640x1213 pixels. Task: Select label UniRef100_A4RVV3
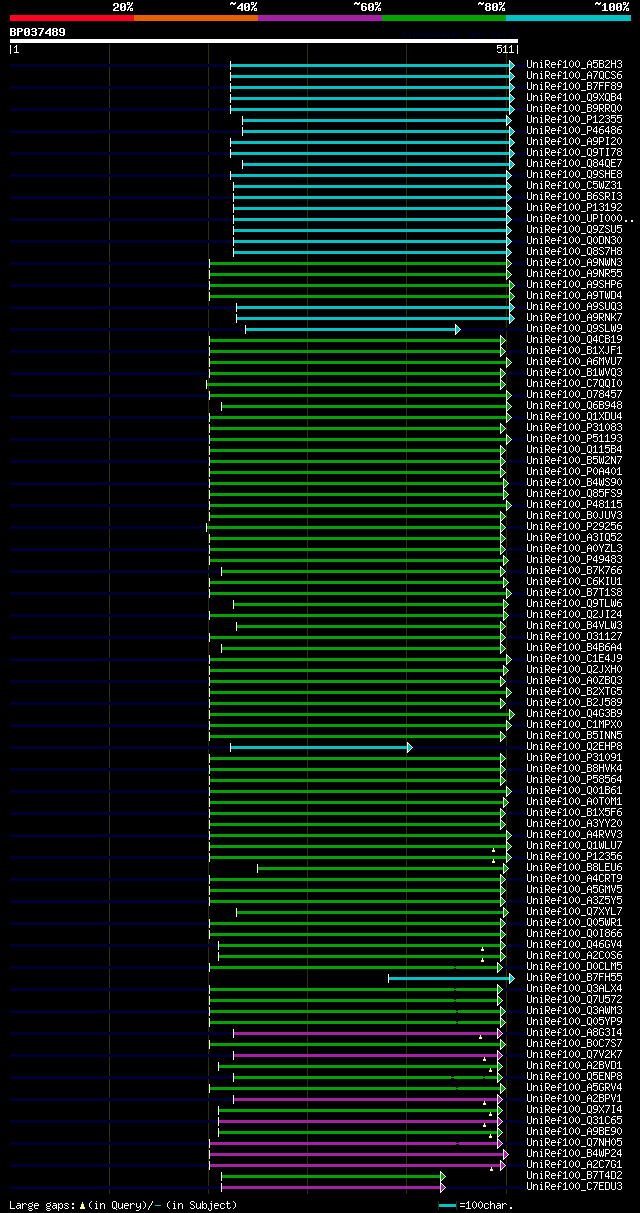click(x=574, y=835)
